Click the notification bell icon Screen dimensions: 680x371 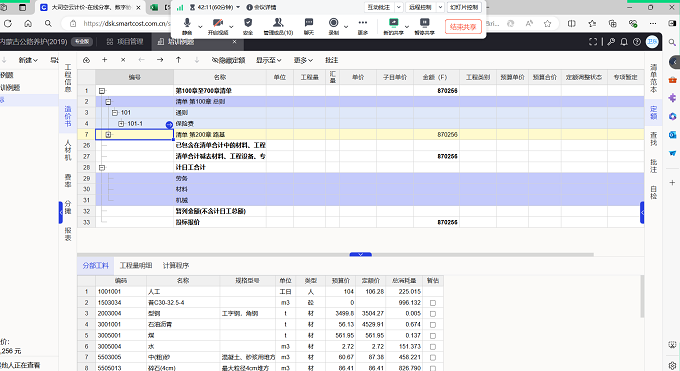pyautogui.click(x=624, y=42)
